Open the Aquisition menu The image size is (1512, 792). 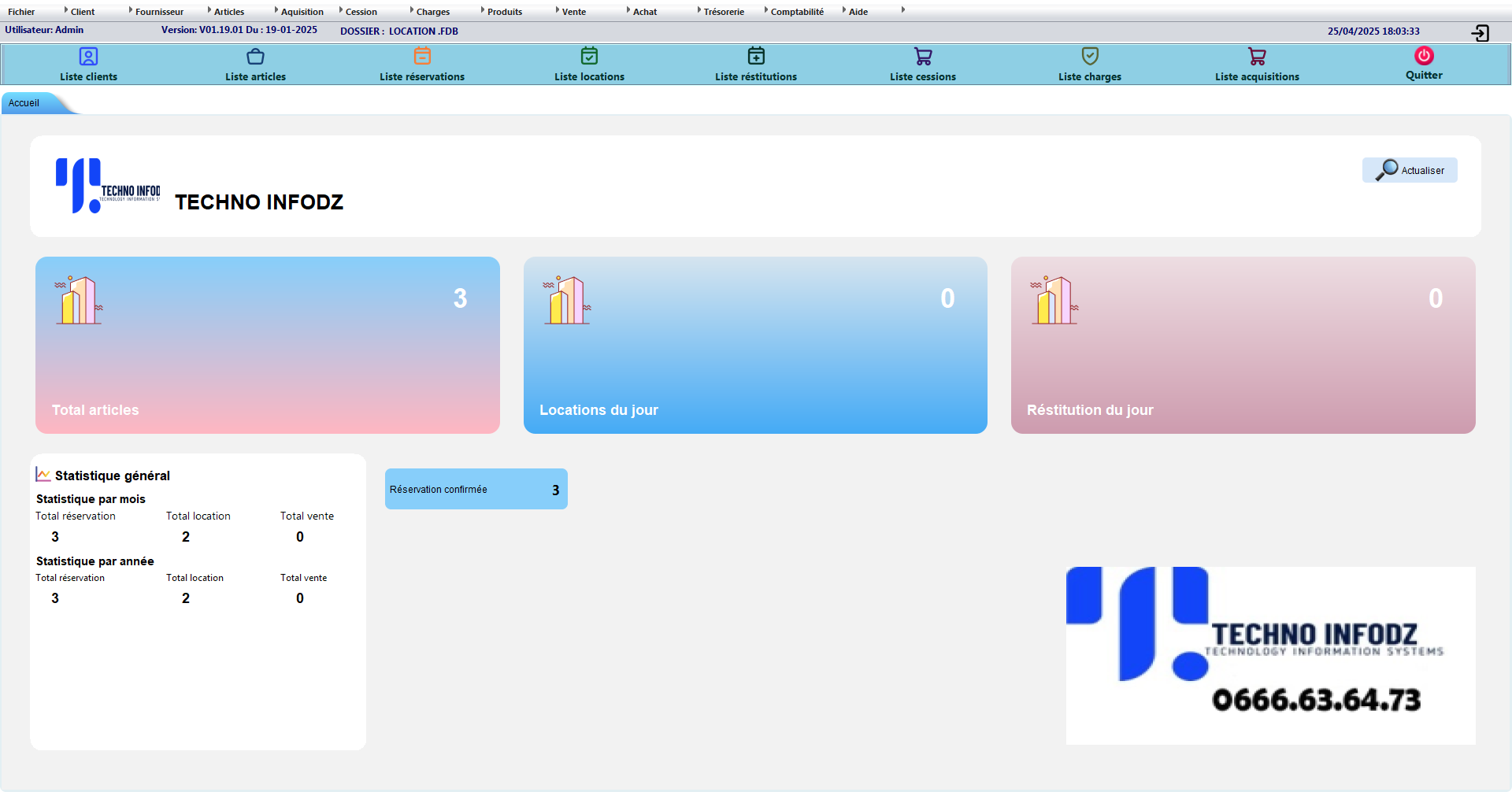tap(302, 12)
